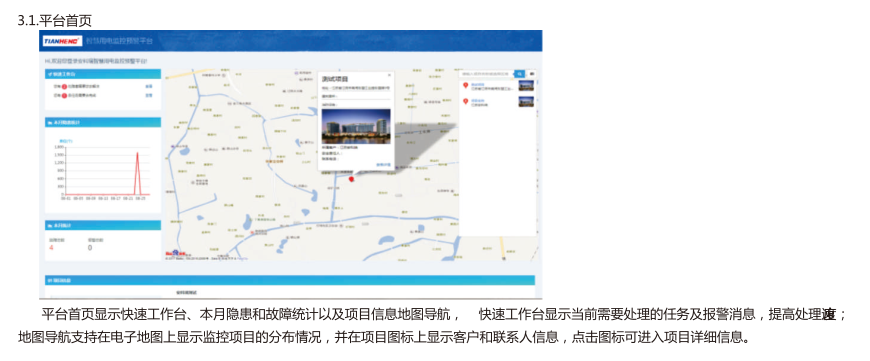
Task: Select second red location pin in project list
Action: pos(466,101)
